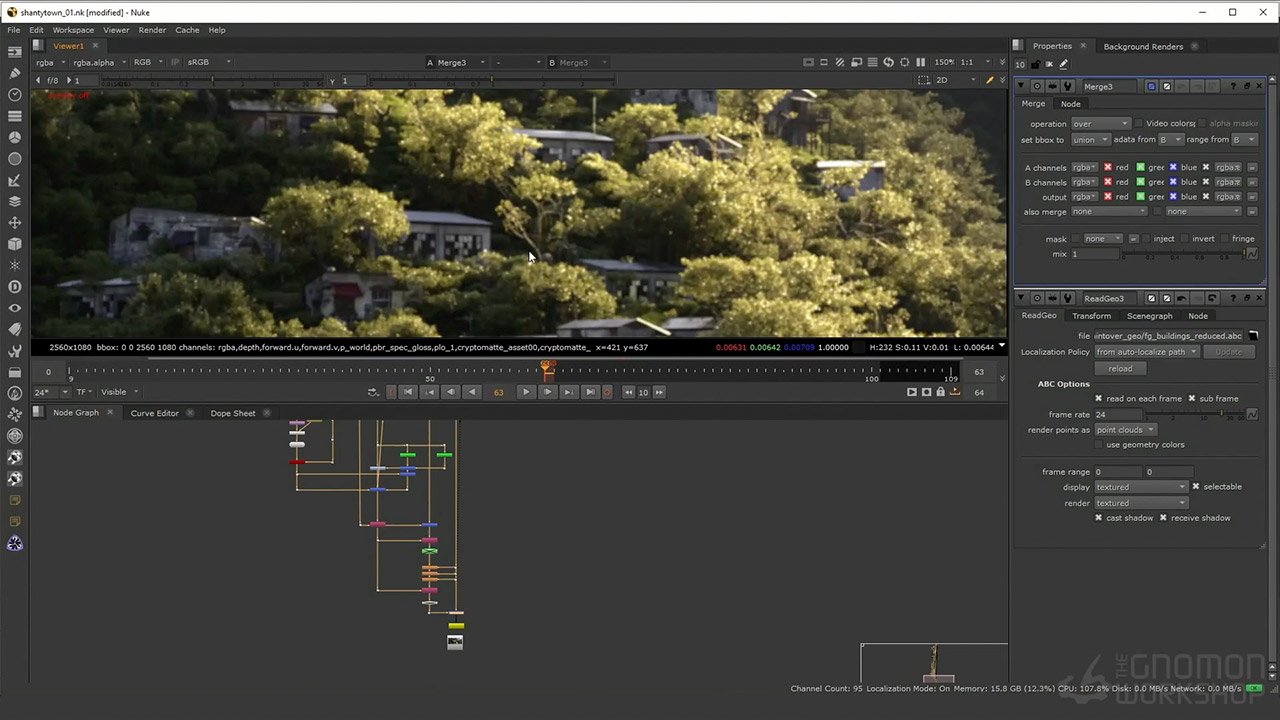
Task: Disable cast shadow in the ReadGeo3 panel
Action: coord(1099,518)
